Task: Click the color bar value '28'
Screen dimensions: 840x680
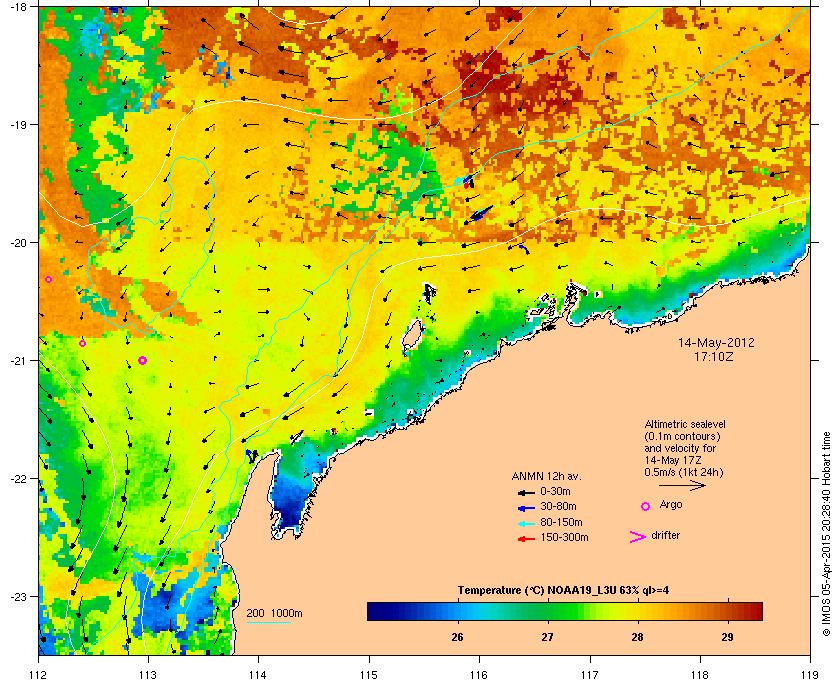Action: pos(637,637)
